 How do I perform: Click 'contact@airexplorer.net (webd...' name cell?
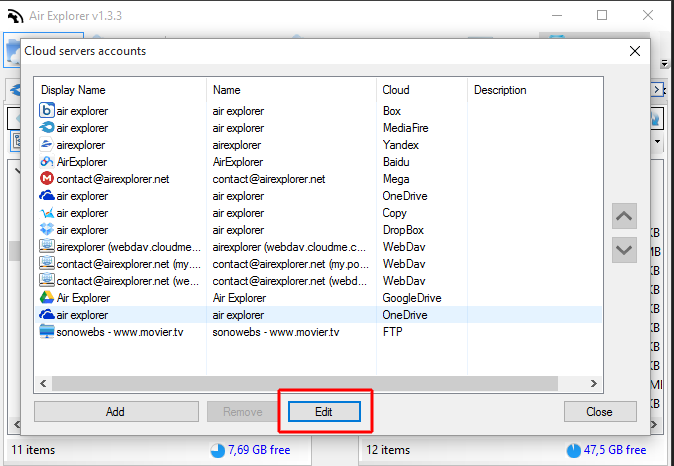tap(290, 281)
